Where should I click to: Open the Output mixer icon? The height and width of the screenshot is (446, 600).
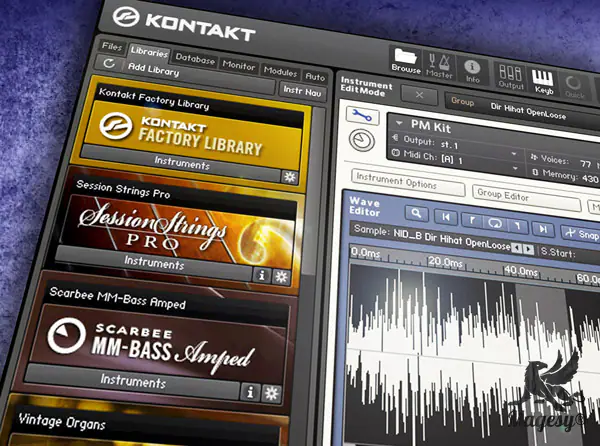511,76
